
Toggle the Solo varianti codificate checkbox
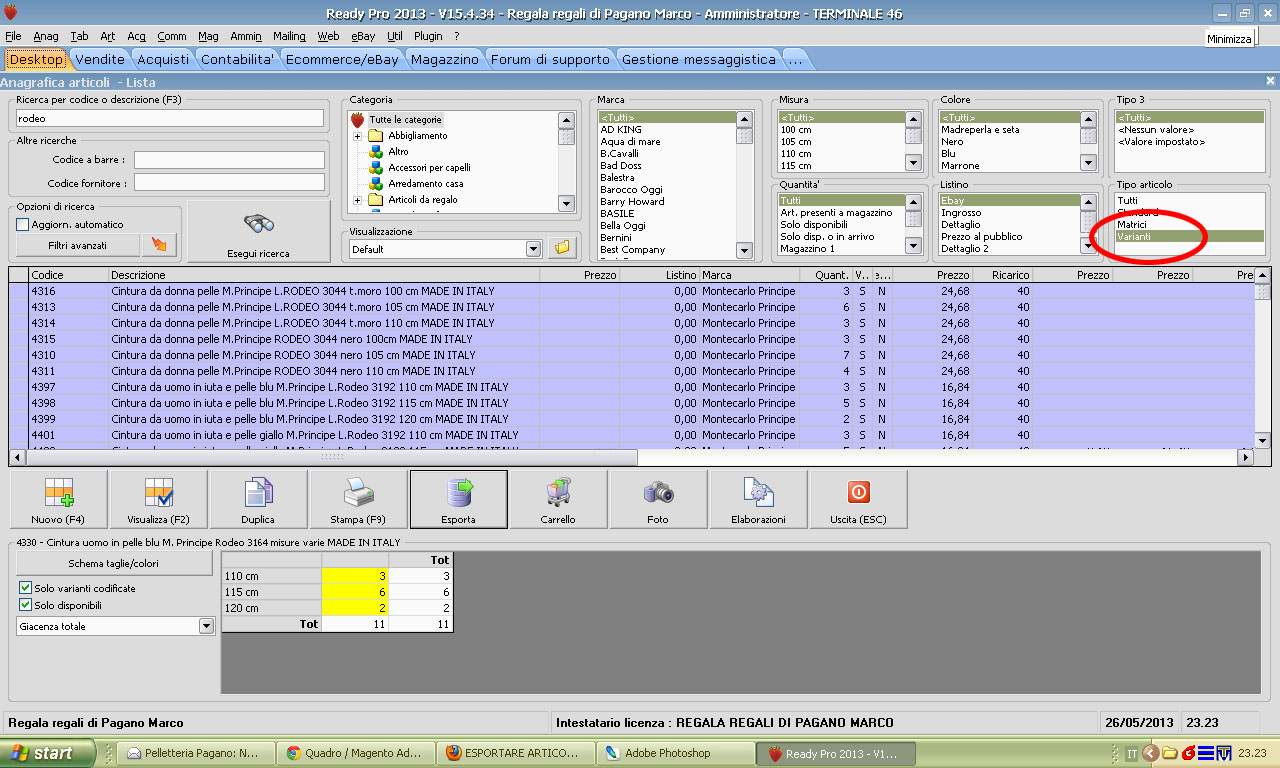tap(26, 588)
